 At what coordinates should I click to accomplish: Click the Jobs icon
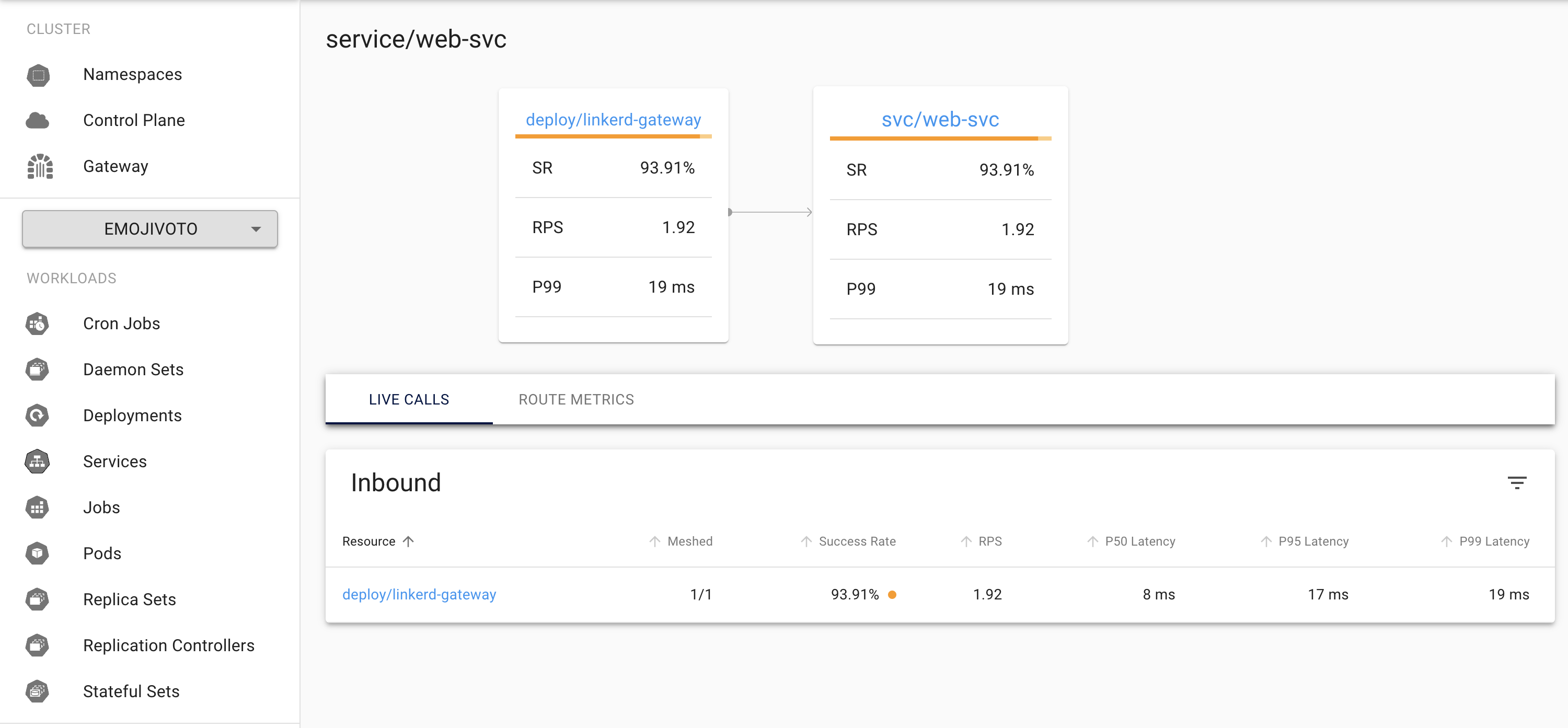click(38, 507)
